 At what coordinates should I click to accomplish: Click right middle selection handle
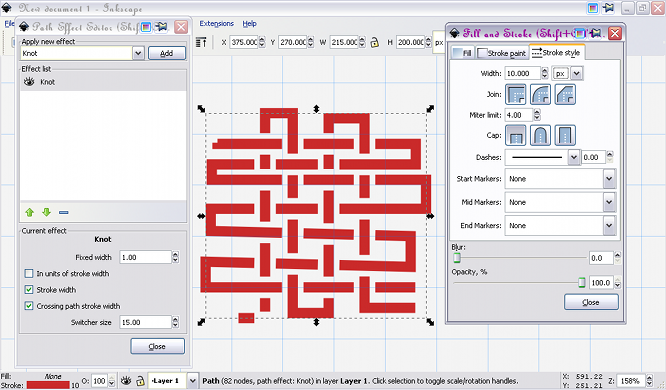[x=430, y=216]
